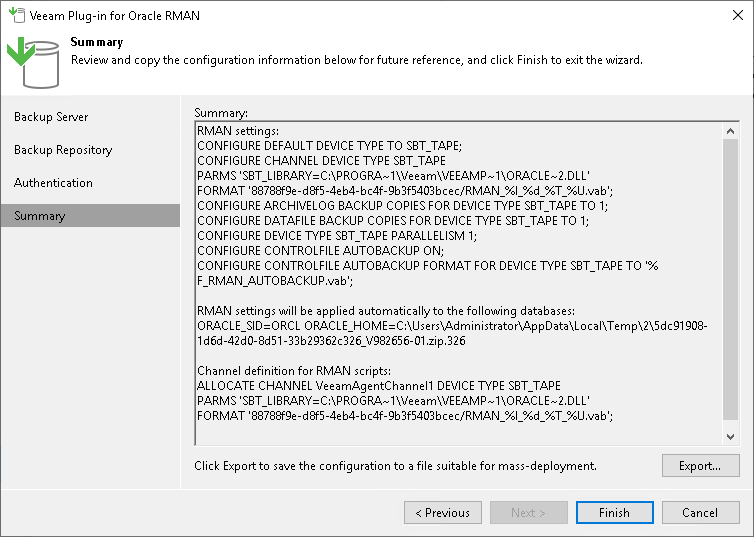Click 'F_RMAN_AUTOBACKUP.vab';' line
The image size is (754, 537).
(275, 281)
